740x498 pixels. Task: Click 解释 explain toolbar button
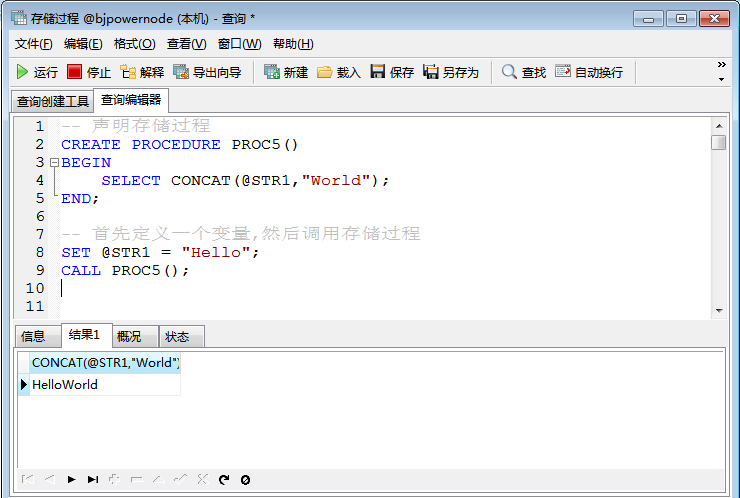142,72
